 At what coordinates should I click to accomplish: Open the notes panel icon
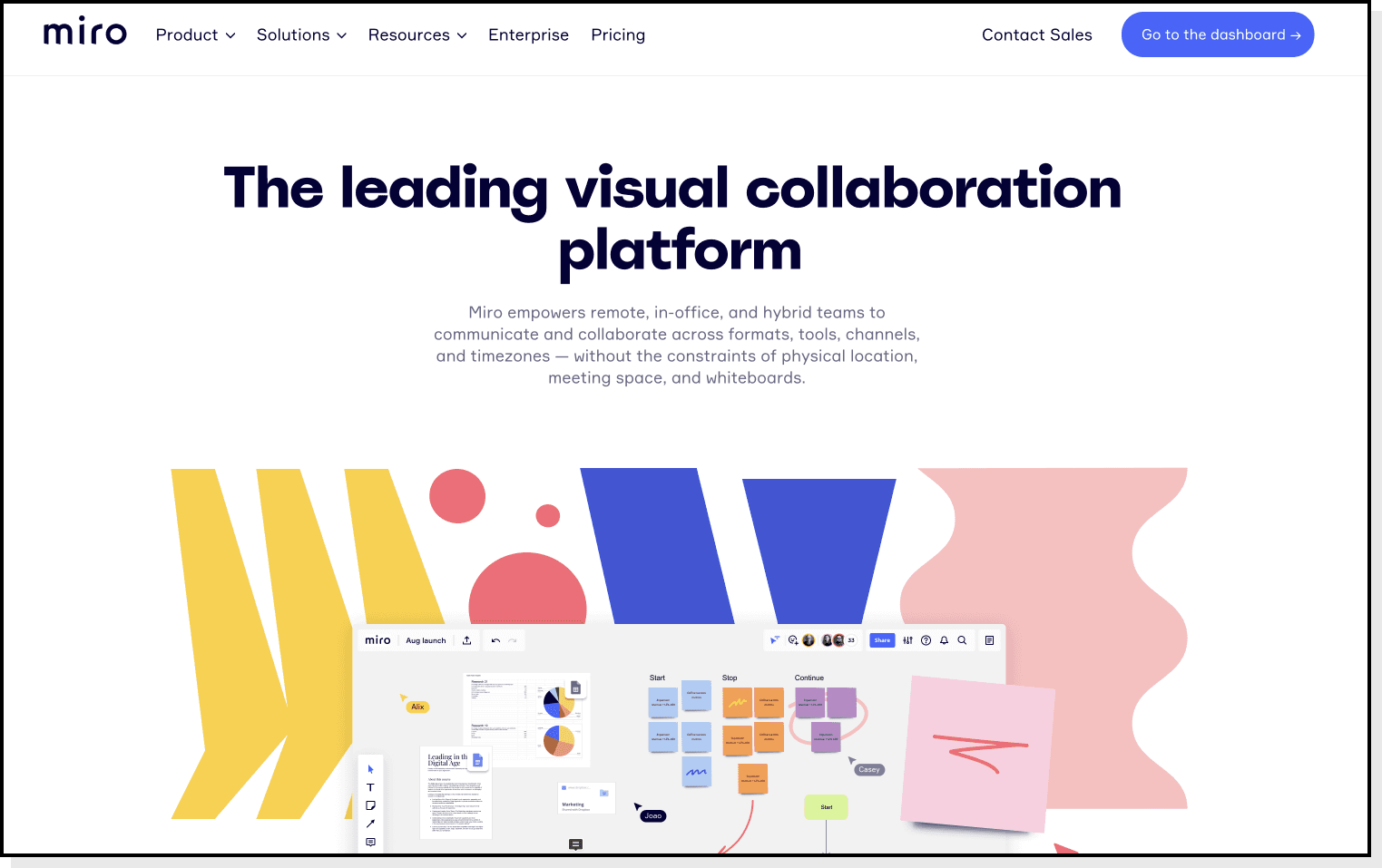click(989, 640)
